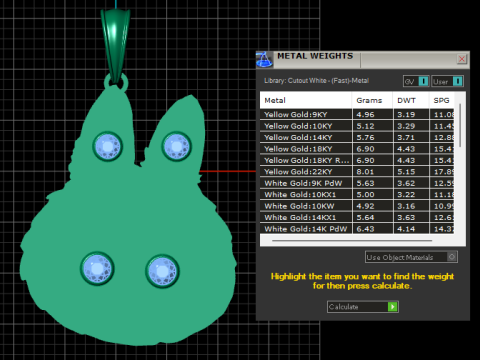This screenshot has width=480, height=360.
Task: Click the jump ring atop the pendant
Action: (x=125, y=83)
